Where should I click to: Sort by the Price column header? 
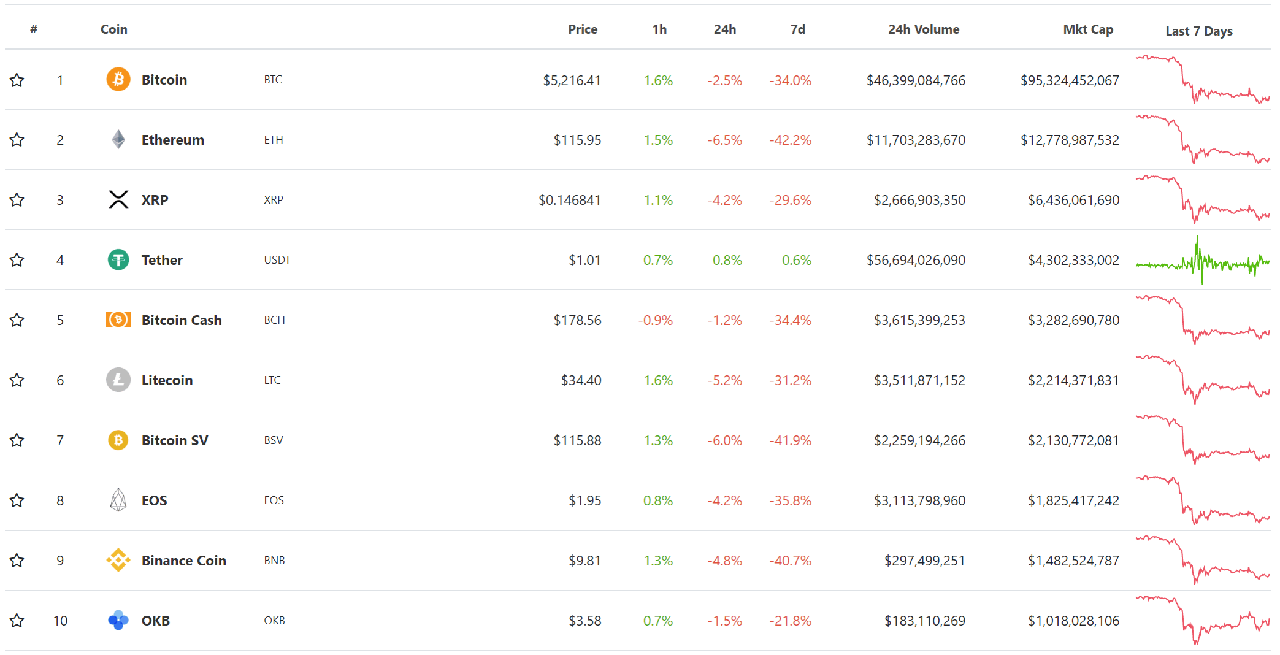click(583, 29)
